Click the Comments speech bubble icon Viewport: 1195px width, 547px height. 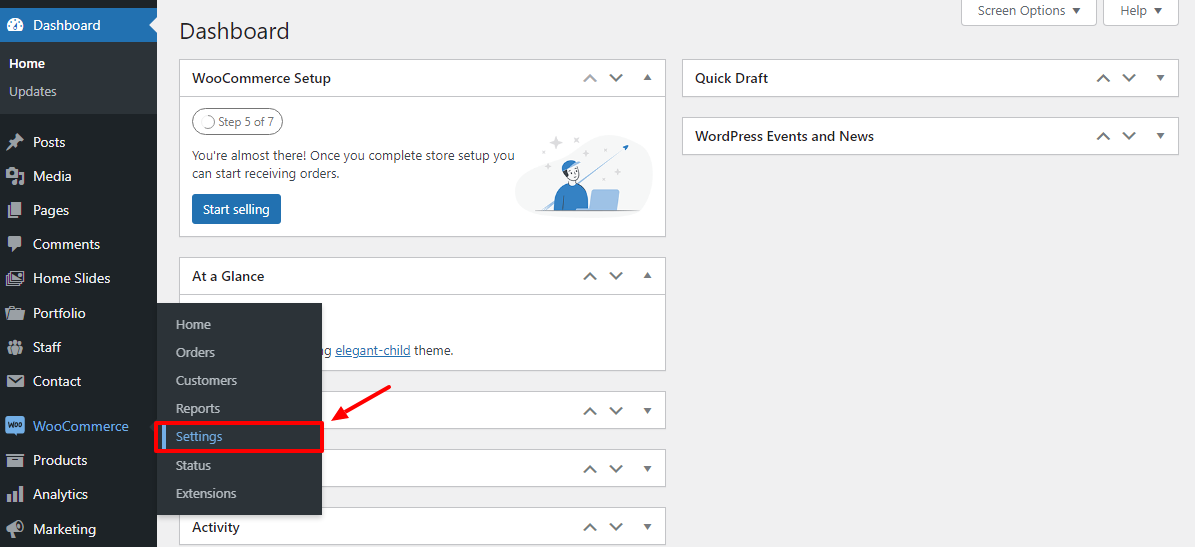pyautogui.click(x=14, y=245)
